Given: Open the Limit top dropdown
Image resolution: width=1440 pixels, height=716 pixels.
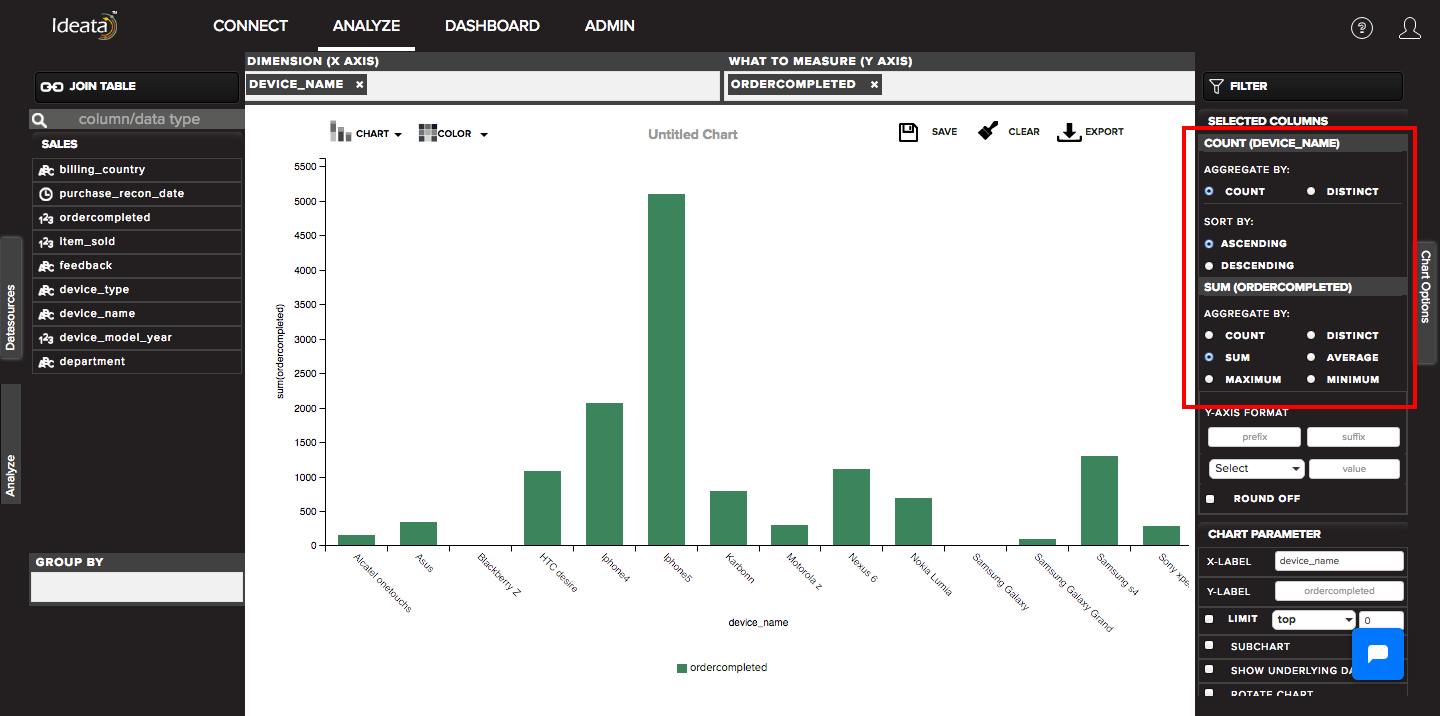Looking at the screenshot, I should 1314,620.
